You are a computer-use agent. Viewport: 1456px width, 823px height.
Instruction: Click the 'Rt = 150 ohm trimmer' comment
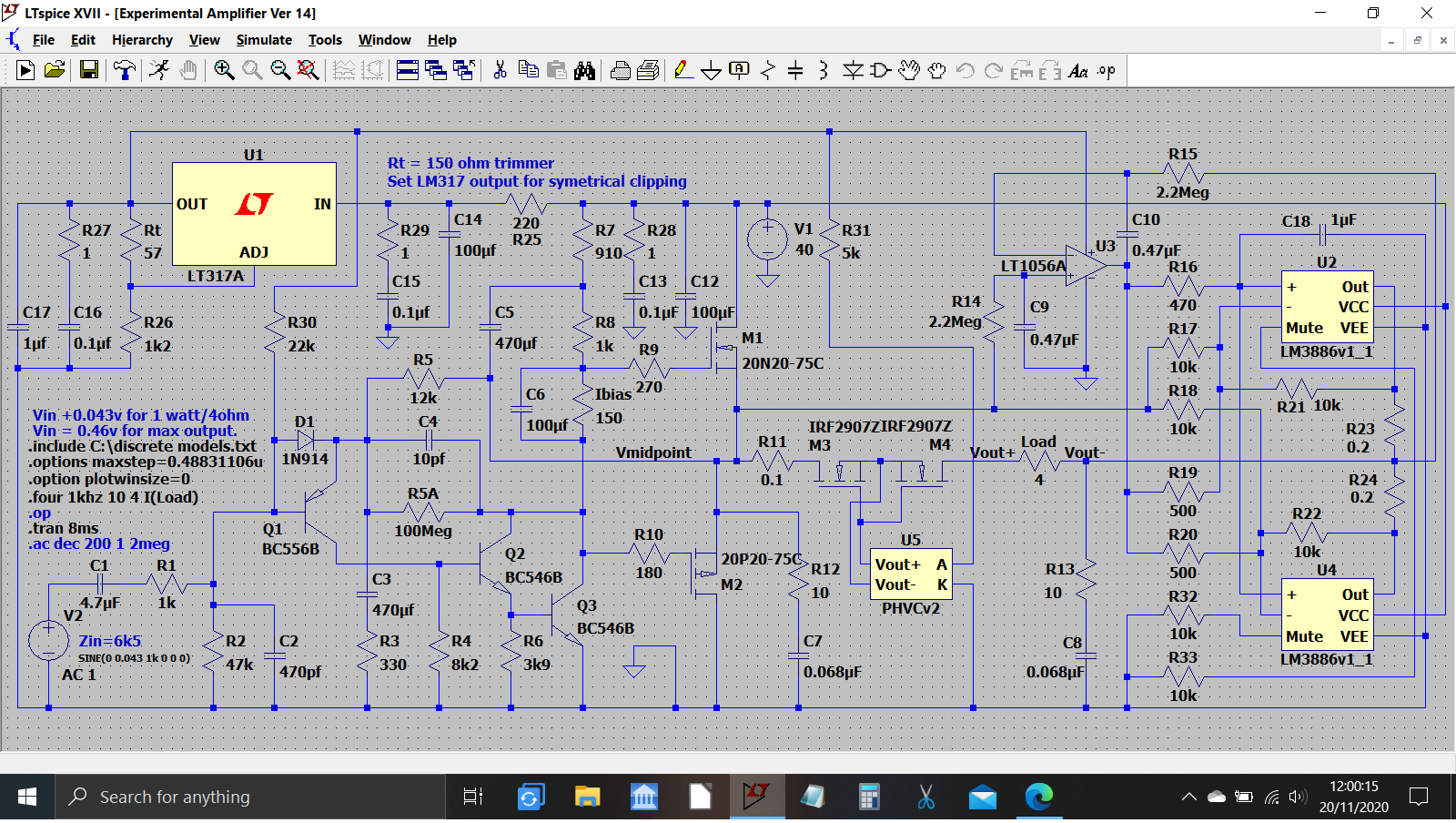point(470,163)
